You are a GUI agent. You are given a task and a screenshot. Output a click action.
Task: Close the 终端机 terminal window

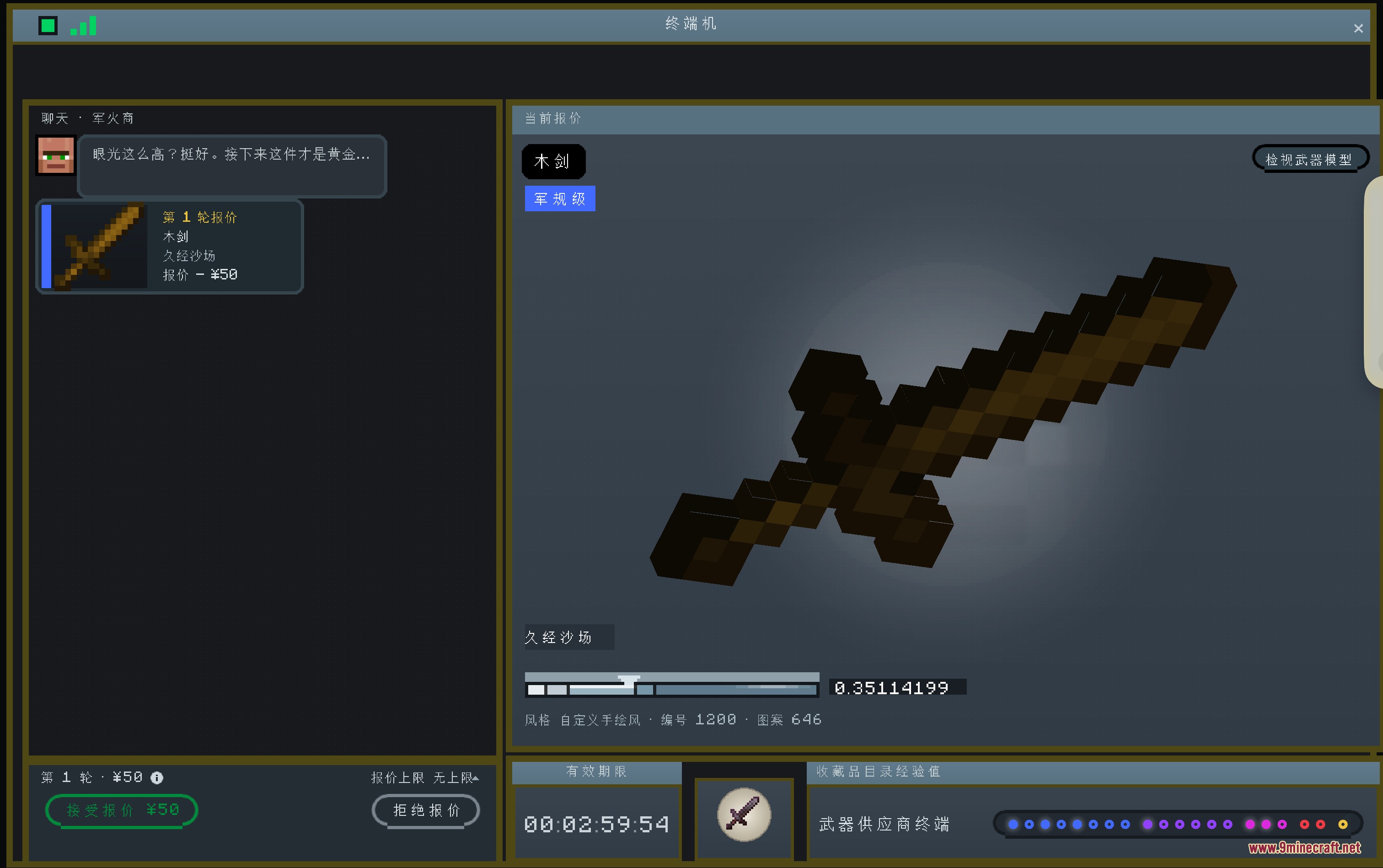[x=1358, y=28]
